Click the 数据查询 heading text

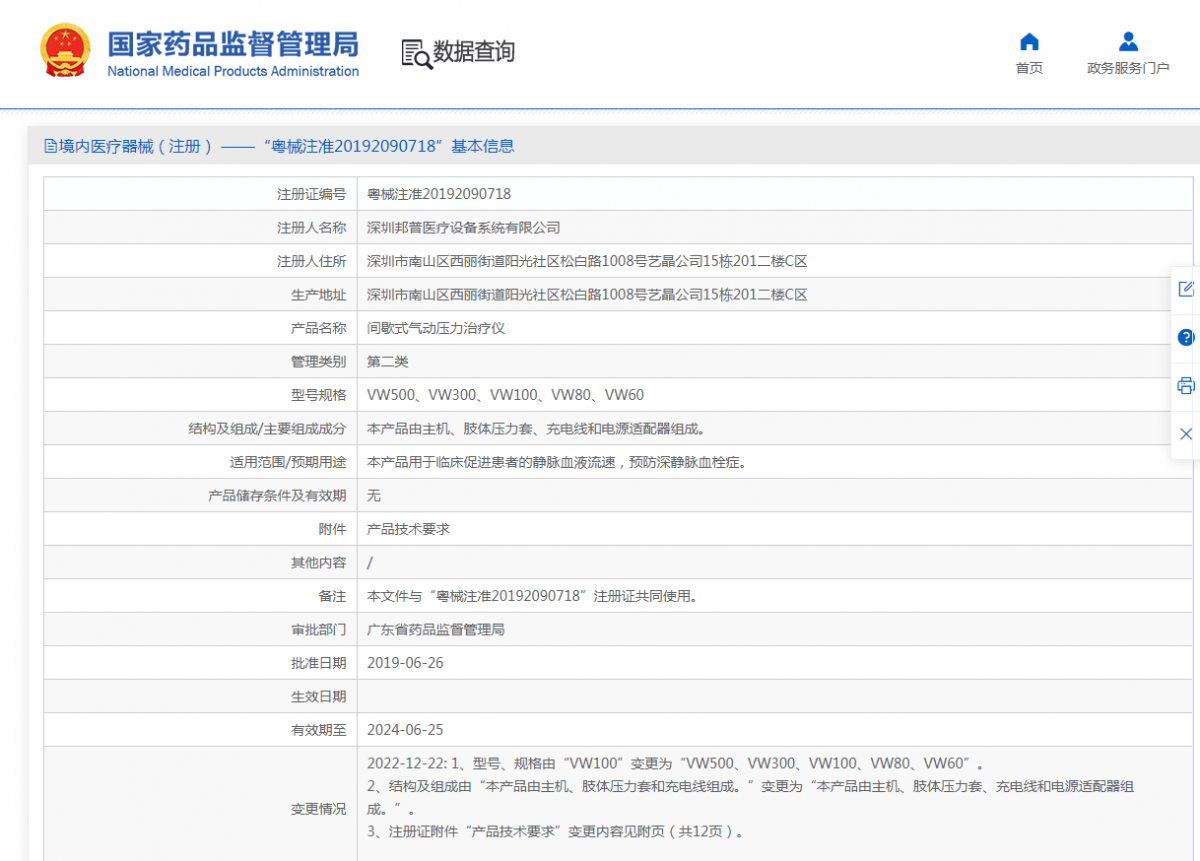click(474, 52)
